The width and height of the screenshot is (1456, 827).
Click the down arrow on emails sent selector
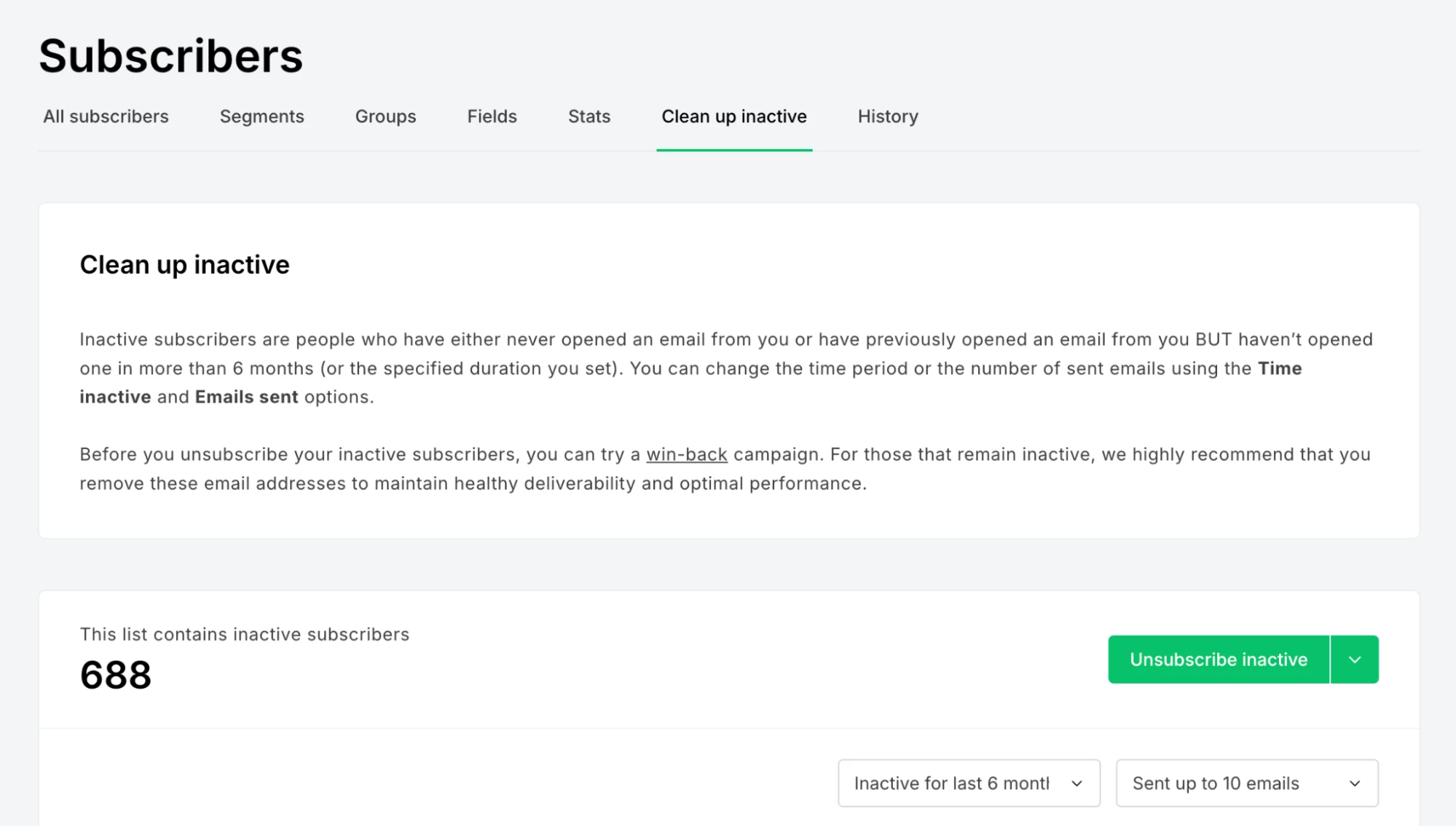pos(1355,783)
